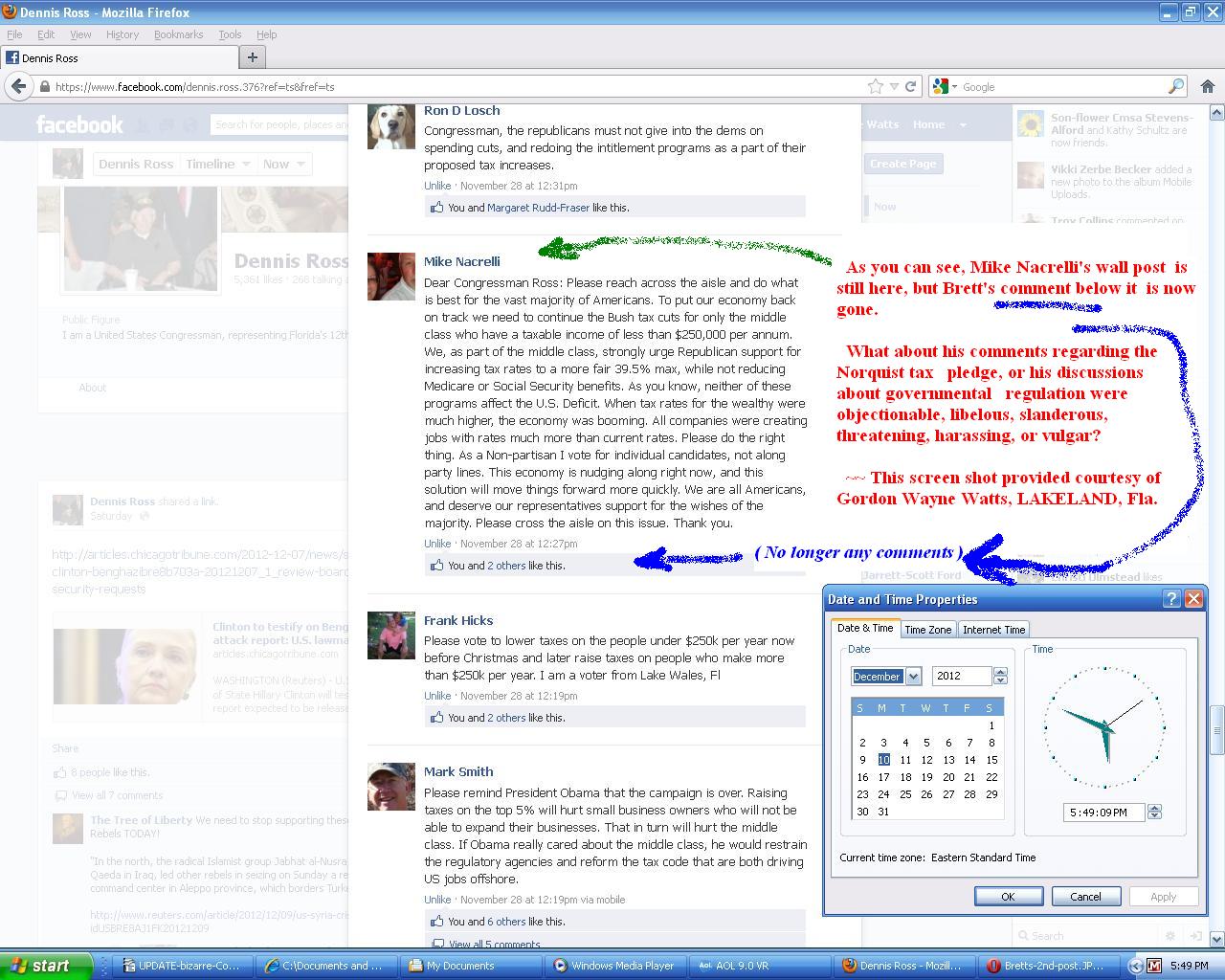This screenshot has height=980, width=1225.
Task: Click the Firefox back arrow button
Action: 18,86
